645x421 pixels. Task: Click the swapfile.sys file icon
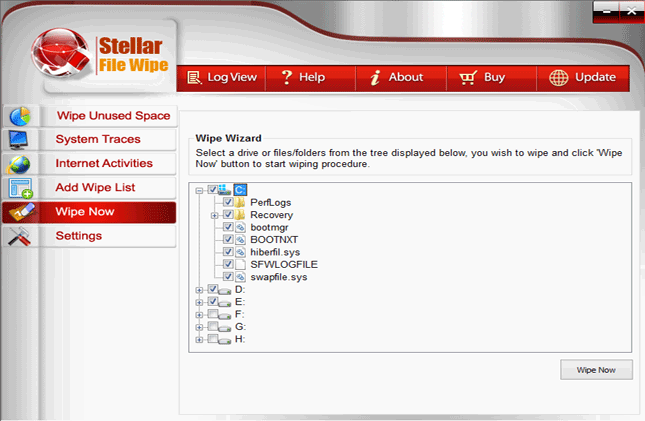pos(241,277)
